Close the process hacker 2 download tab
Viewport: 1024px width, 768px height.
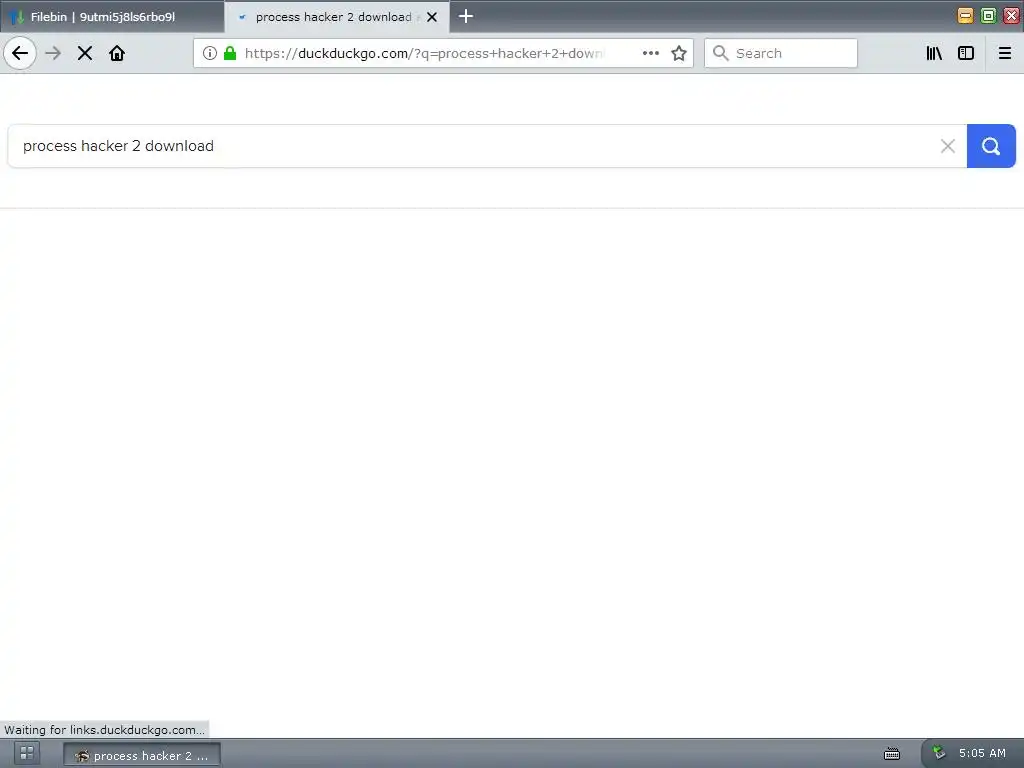coord(432,17)
